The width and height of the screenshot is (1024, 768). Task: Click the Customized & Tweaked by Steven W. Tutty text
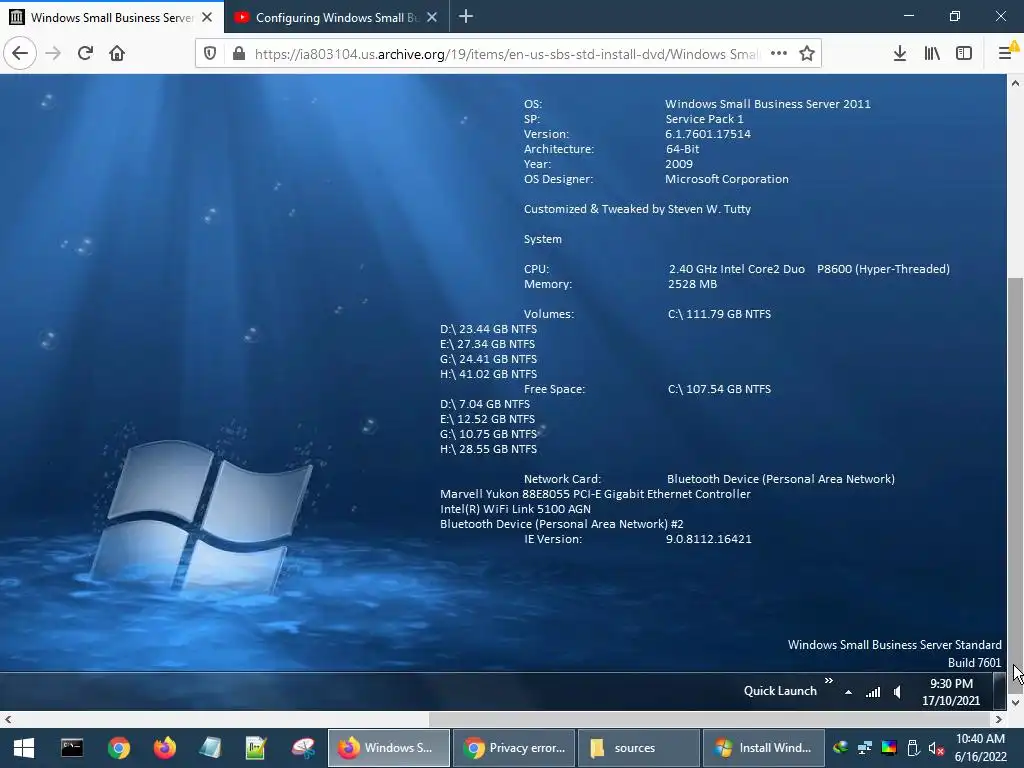point(637,209)
